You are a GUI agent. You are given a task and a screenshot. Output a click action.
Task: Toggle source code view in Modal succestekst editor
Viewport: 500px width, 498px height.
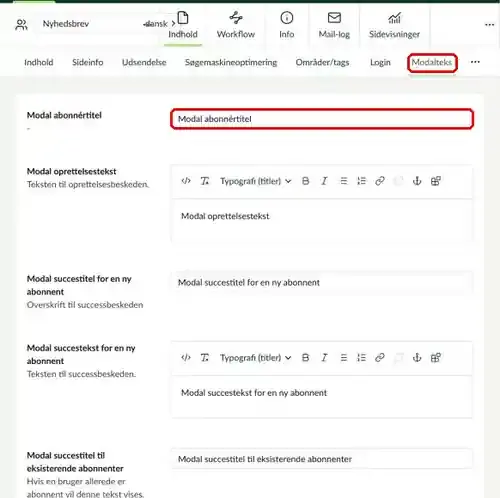coord(186,358)
